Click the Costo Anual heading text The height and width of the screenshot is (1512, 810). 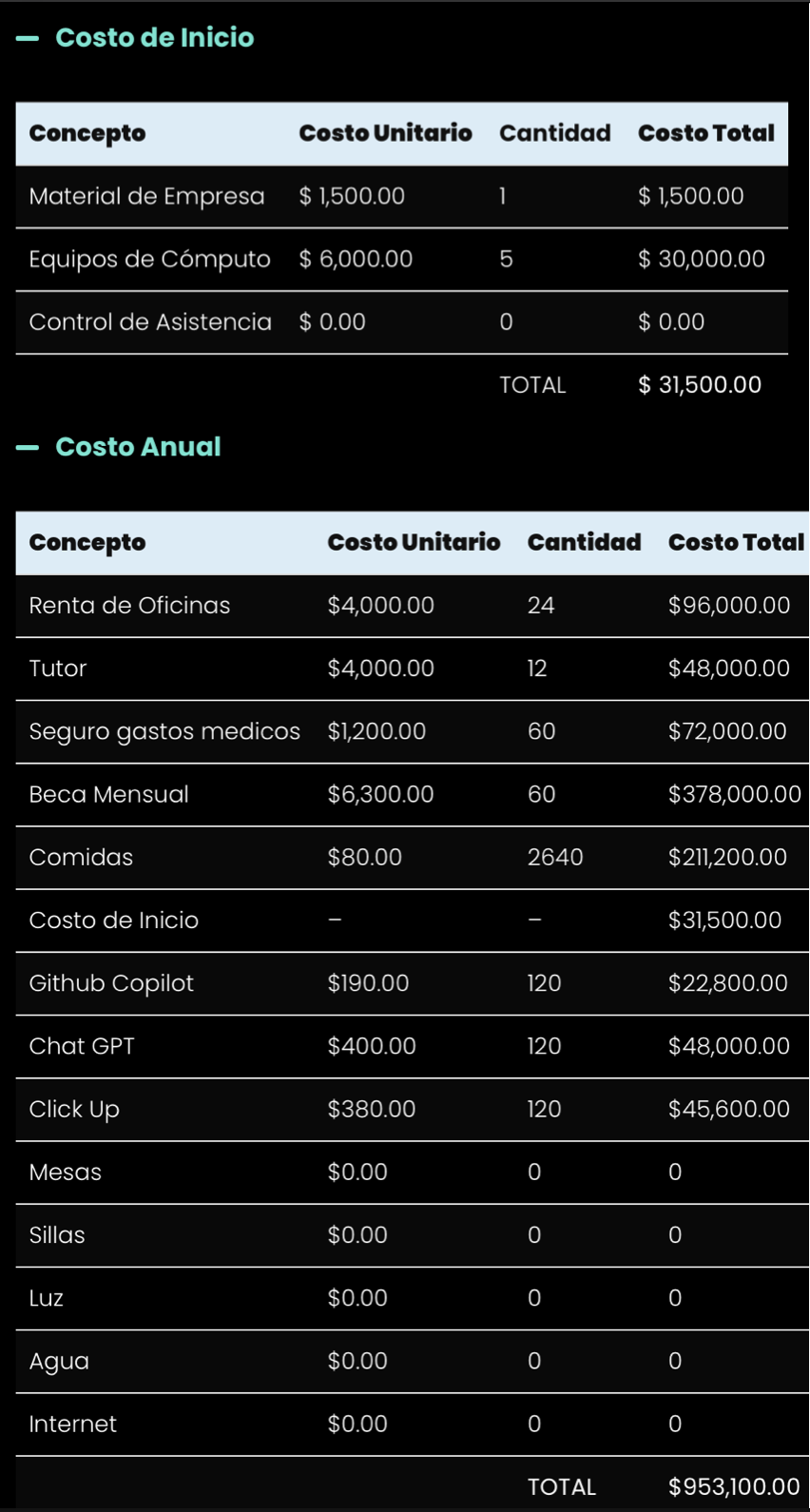pos(138,447)
